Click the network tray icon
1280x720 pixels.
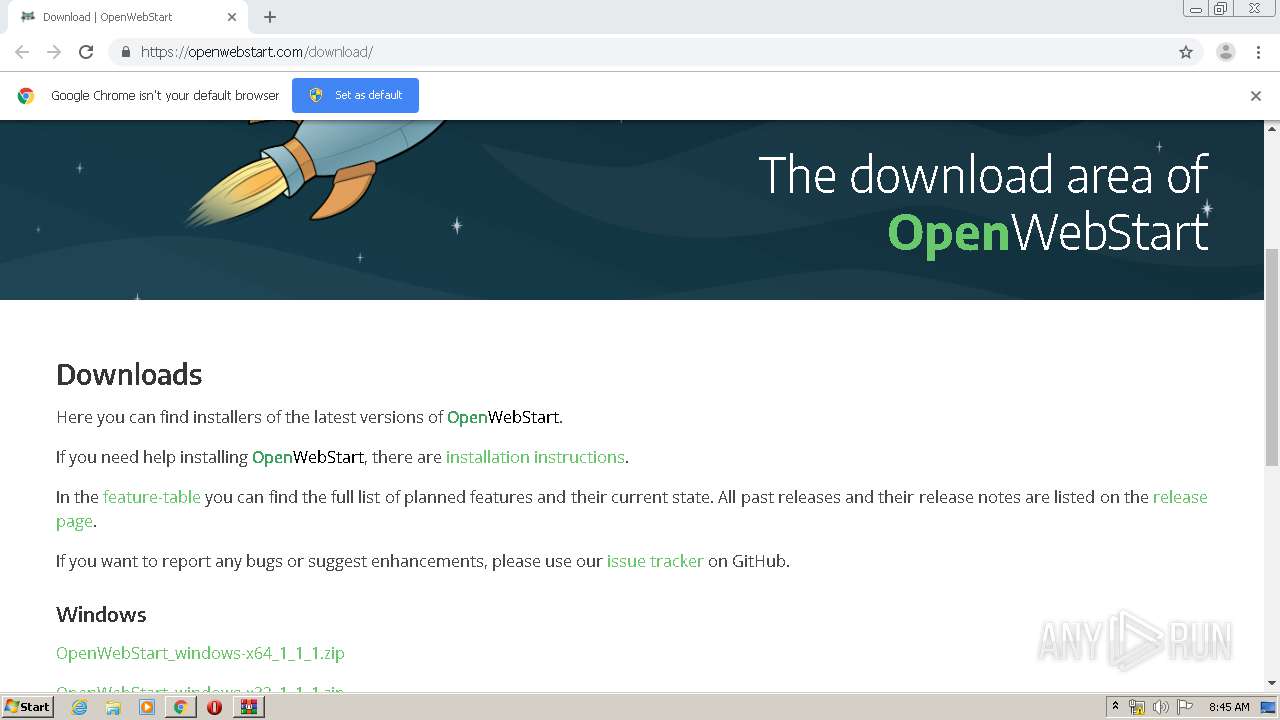[1137, 707]
